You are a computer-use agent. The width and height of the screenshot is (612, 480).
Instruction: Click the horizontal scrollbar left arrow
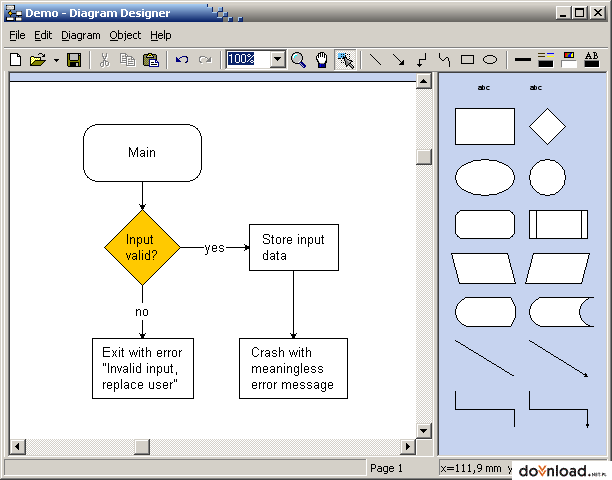pos(17,446)
